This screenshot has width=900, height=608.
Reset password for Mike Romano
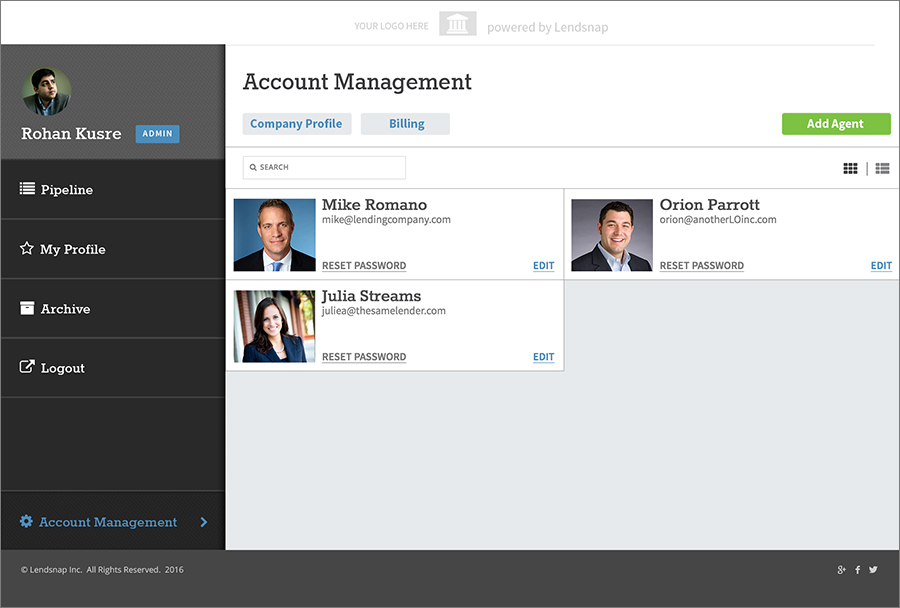coord(364,266)
